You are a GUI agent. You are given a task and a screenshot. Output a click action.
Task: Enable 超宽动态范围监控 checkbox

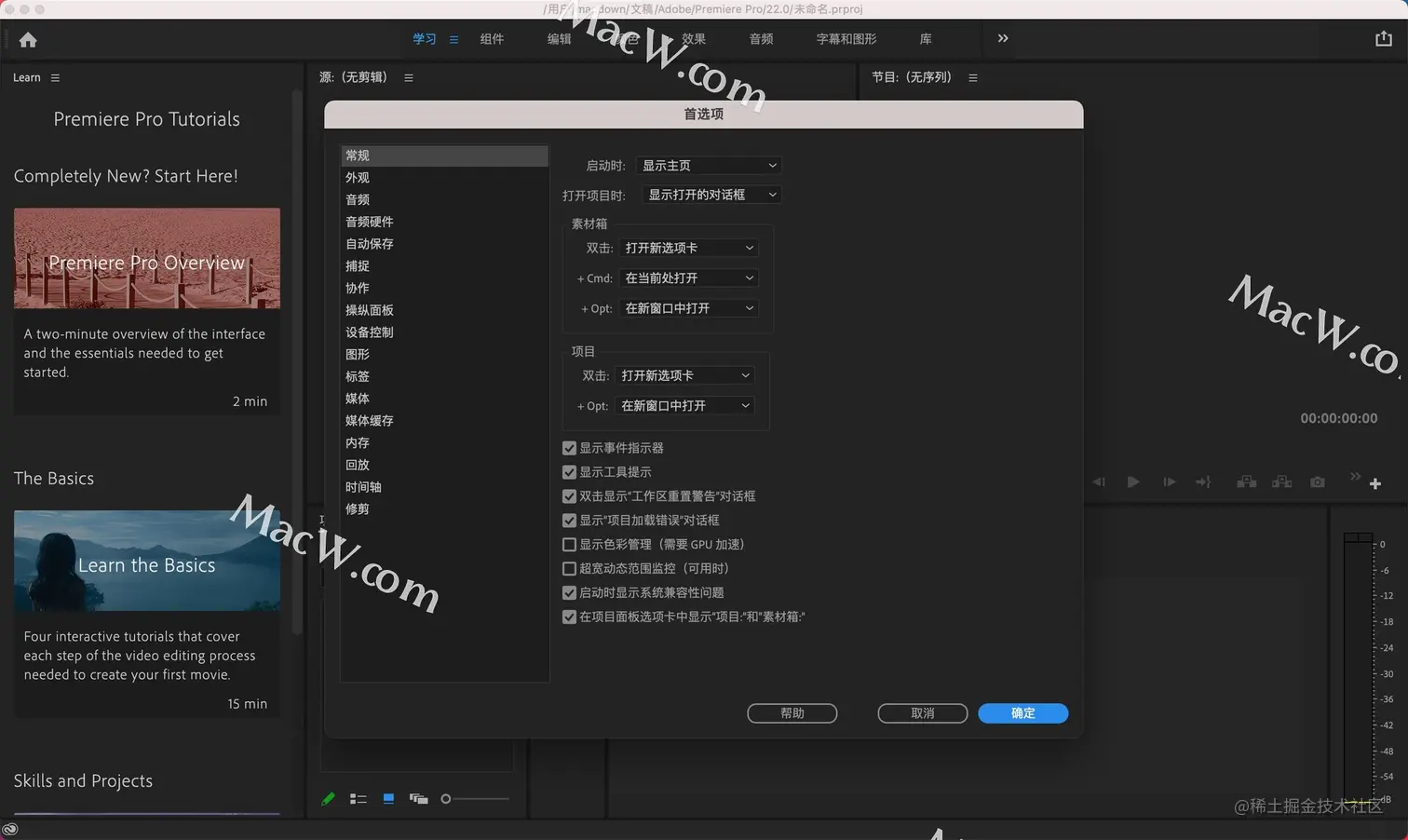point(569,568)
